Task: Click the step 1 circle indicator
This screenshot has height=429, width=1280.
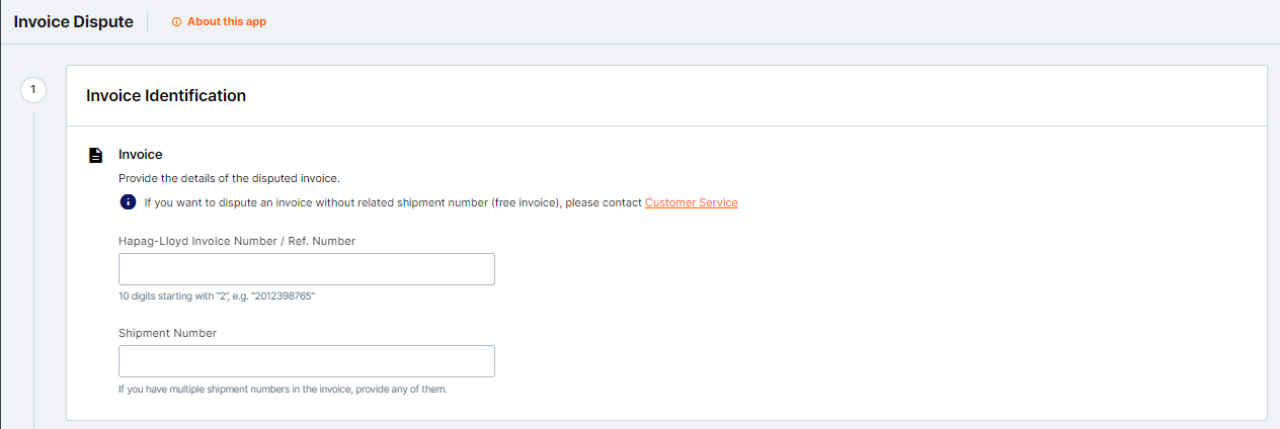Action: click(x=33, y=90)
